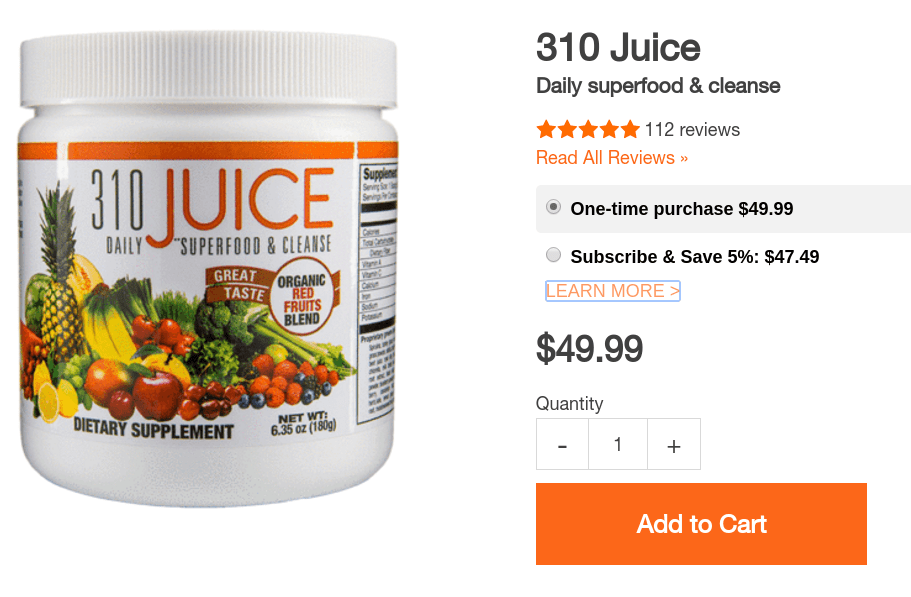Click the 112 reviews count text
The image size is (911, 597).
click(693, 130)
